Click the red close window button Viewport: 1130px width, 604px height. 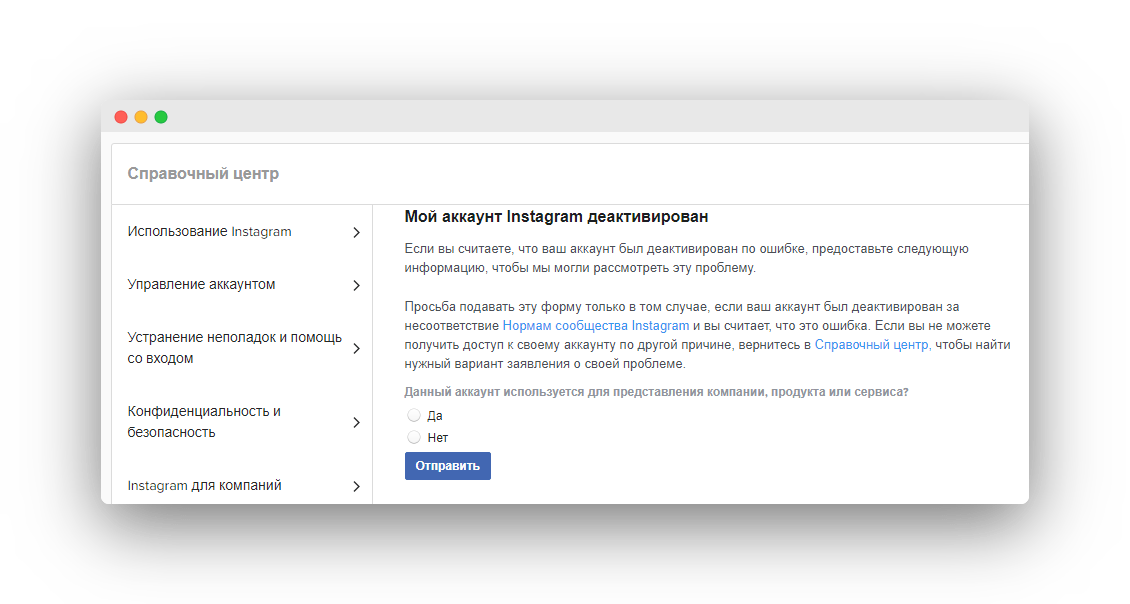pos(121,117)
